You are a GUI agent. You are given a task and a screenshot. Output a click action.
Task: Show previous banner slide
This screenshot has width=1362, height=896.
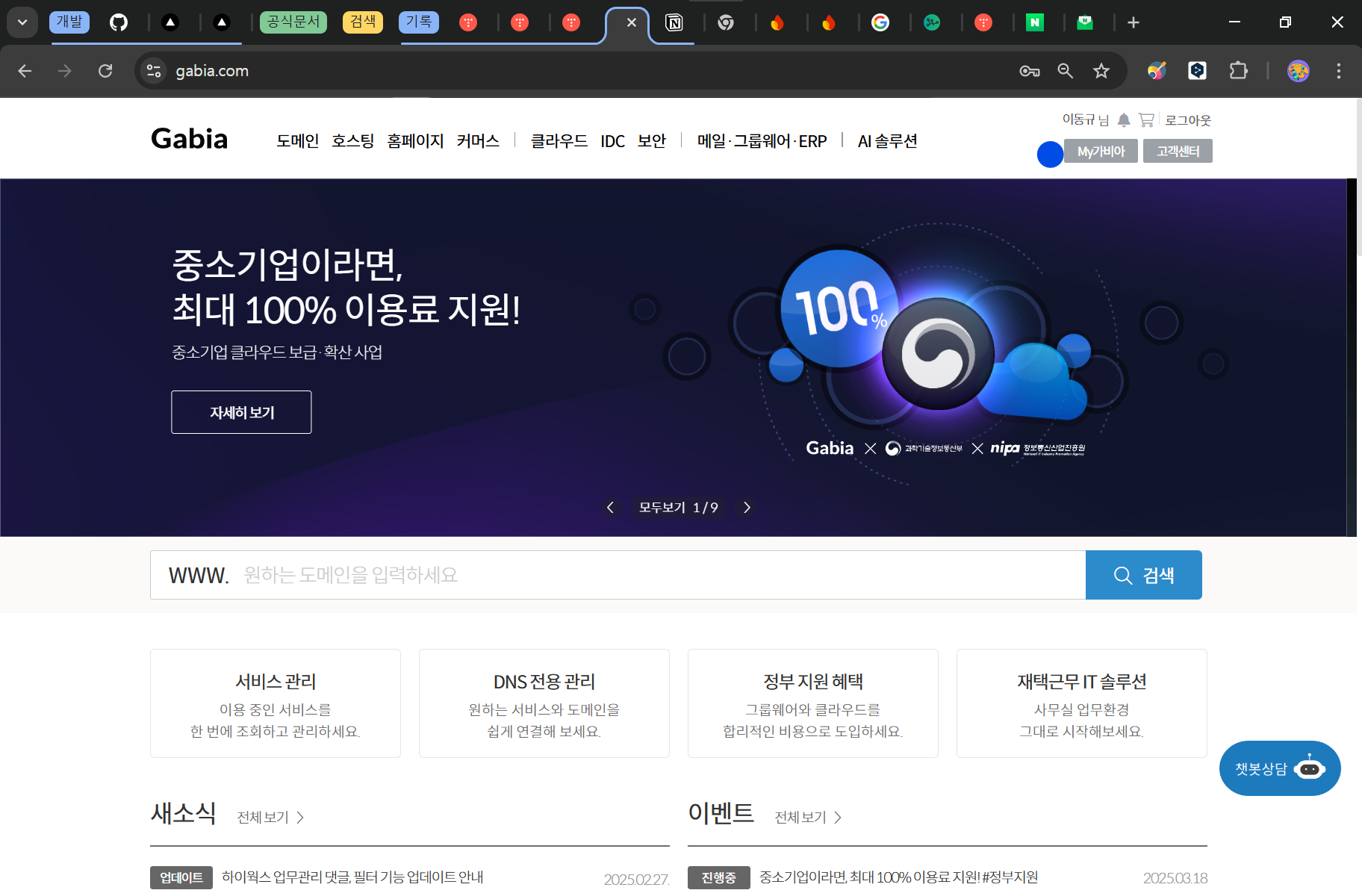pyautogui.click(x=610, y=508)
